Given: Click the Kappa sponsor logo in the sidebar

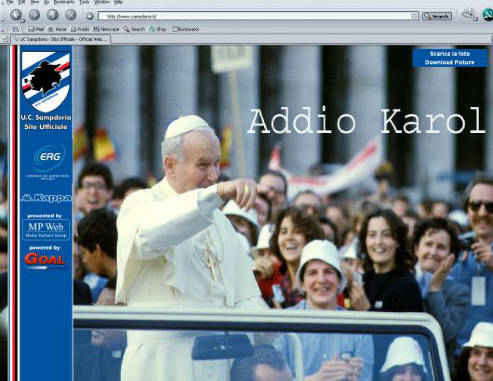Looking at the screenshot, I should point(46,198).
